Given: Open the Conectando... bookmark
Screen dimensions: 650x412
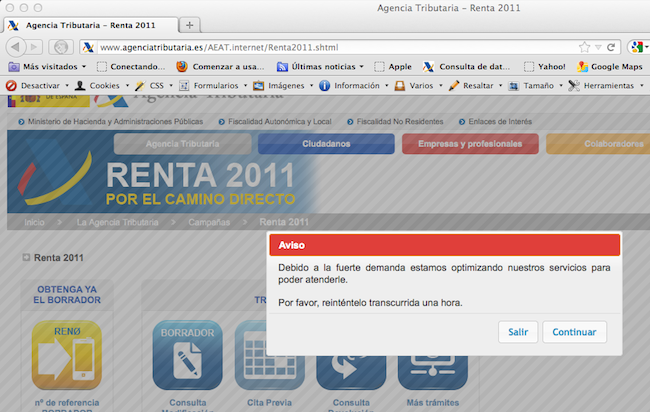Looking at the screenshot, I should point(131,66).
